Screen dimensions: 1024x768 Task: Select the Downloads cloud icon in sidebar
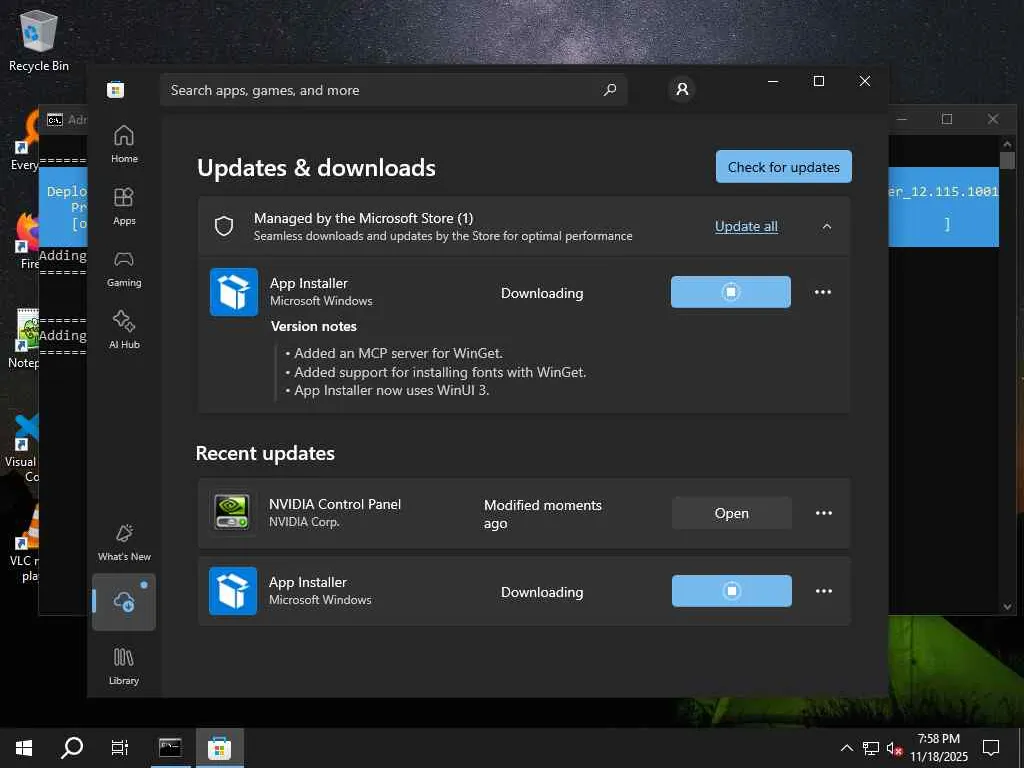click(x=124, y=601)
